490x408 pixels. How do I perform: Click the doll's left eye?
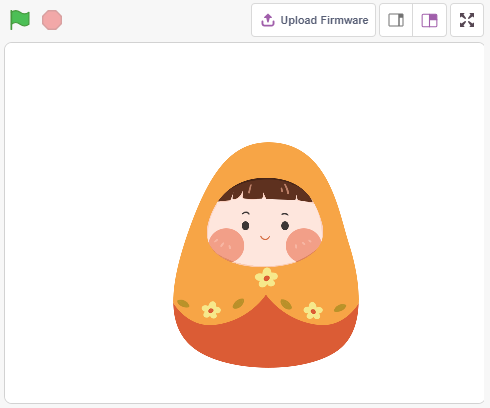(x=245, y=225)
